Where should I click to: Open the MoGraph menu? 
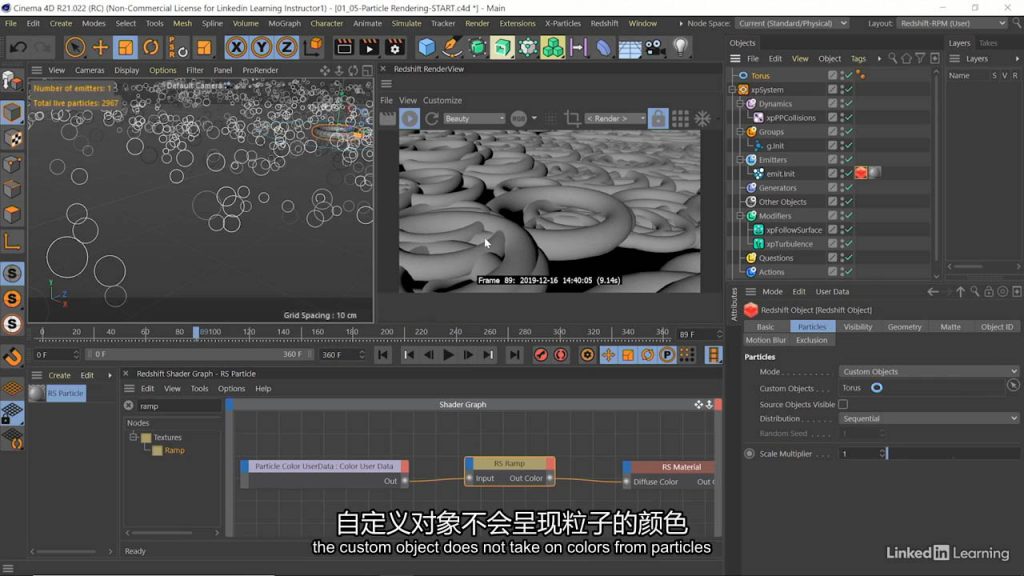click(x=284, y=23)
